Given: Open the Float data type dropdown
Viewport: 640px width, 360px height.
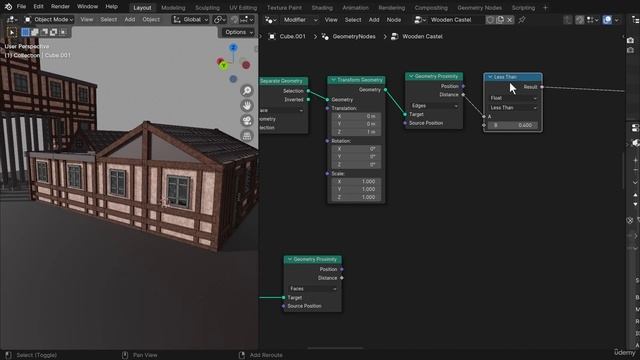Looking at the screenshot, I should (513, 98).
